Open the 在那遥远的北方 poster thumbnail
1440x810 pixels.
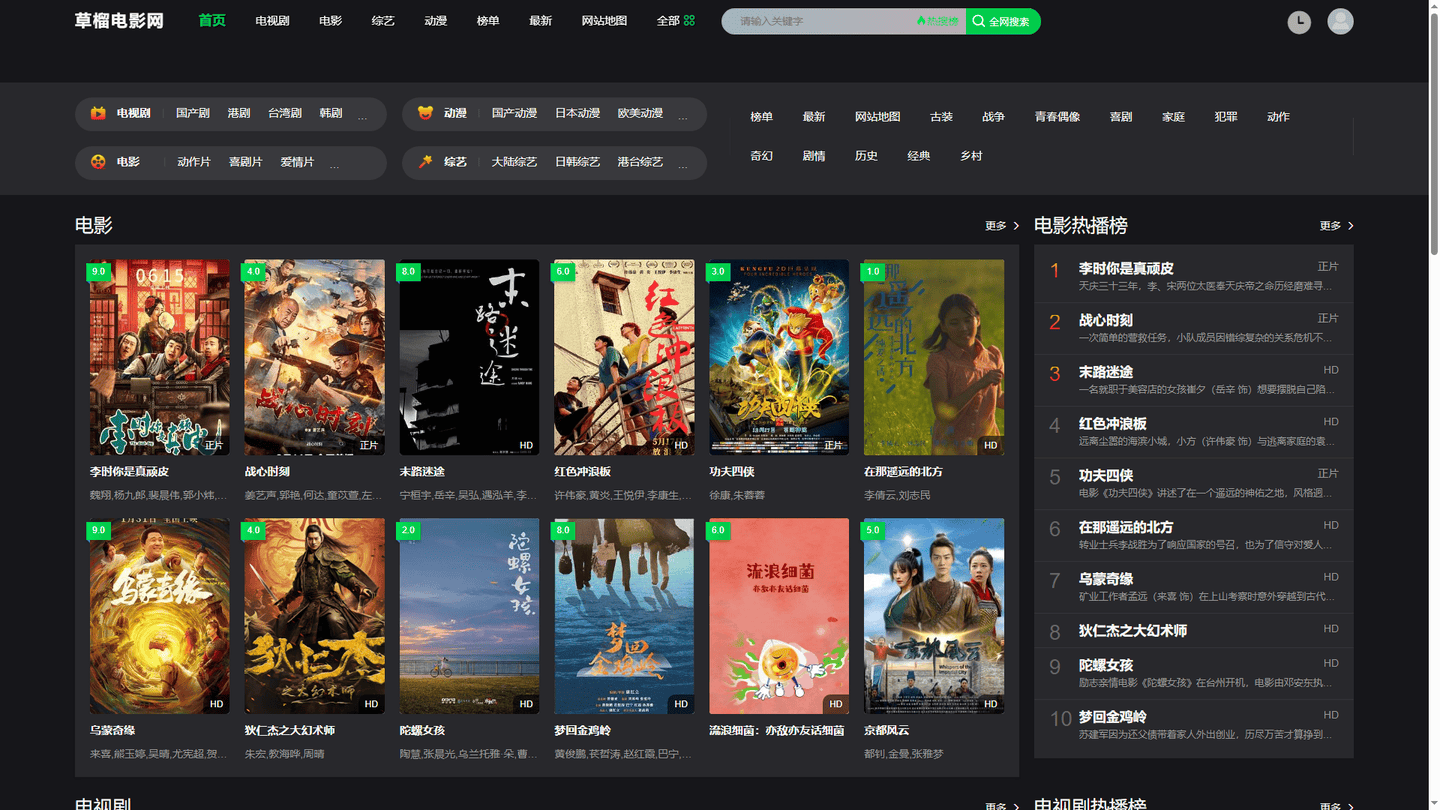(934, 358)
